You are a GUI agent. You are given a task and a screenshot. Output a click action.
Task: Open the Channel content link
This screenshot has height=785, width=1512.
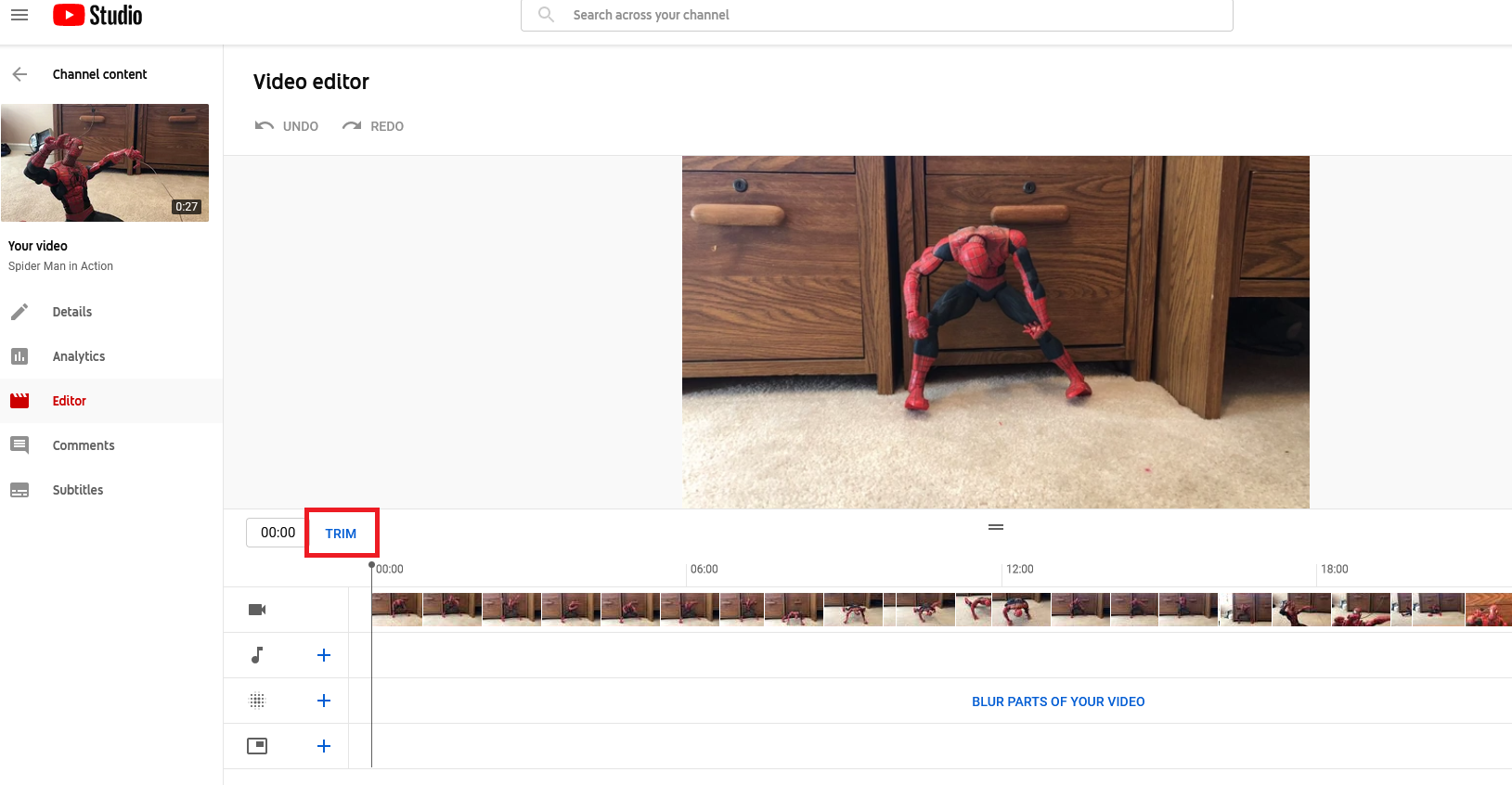click(x=99, y=74)
